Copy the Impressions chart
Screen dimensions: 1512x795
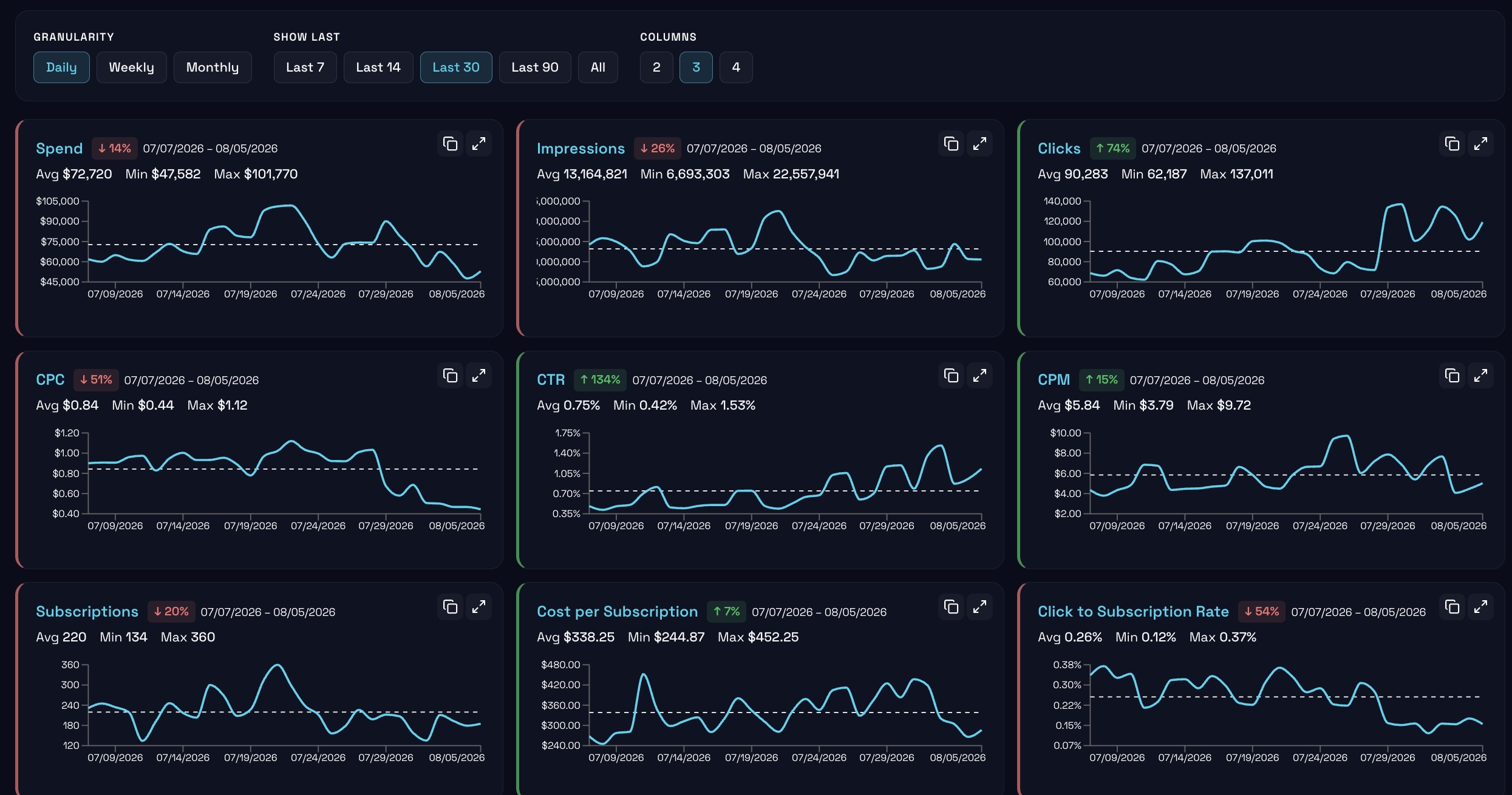[x=951, y=144]
